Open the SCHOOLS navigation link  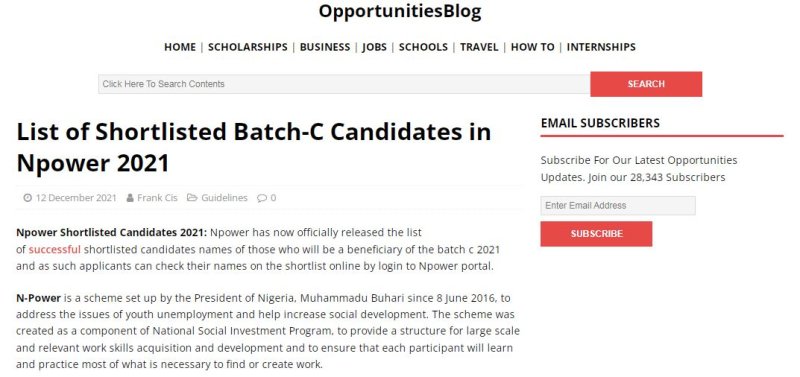(423, 47)
